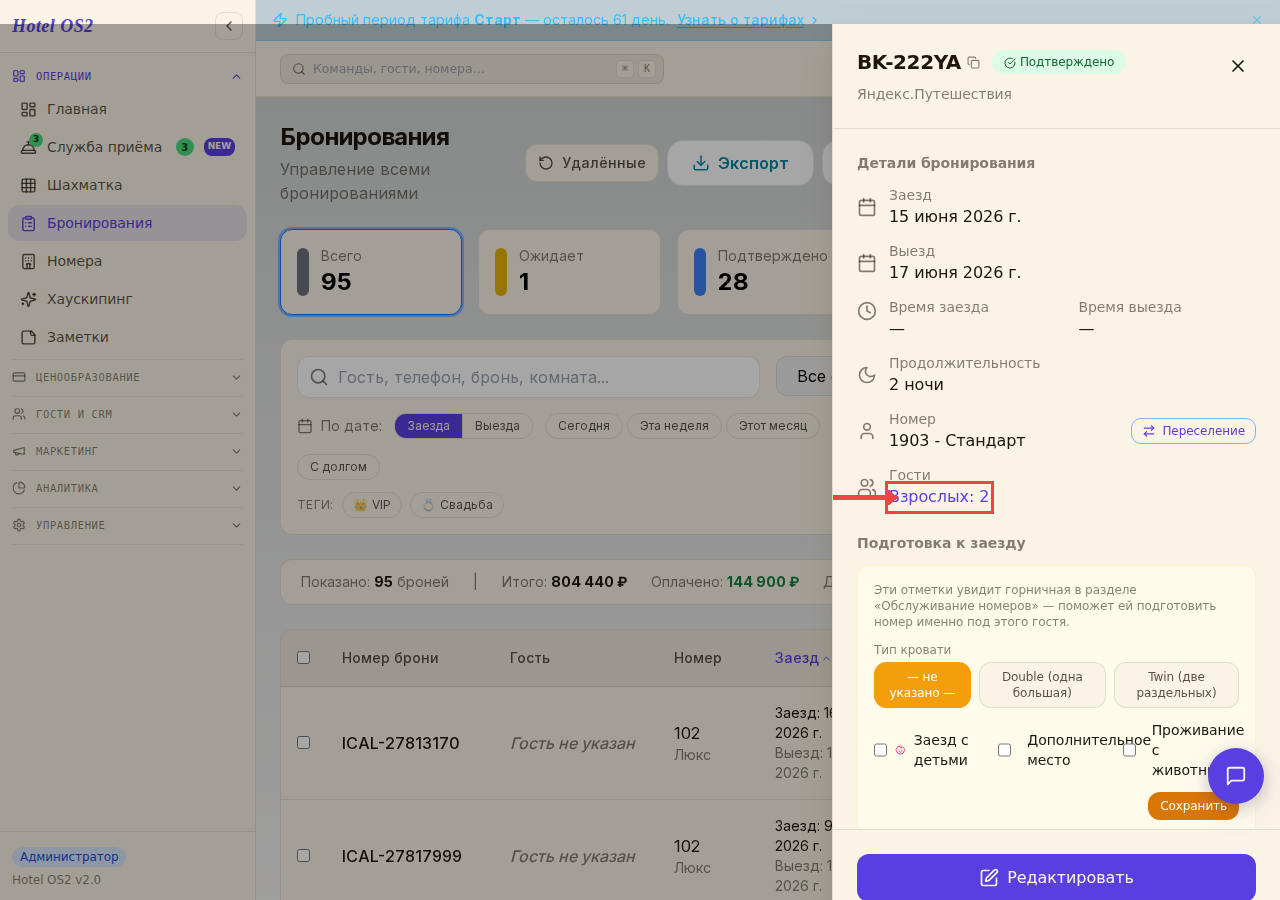Toggle VIP tag filter

coord(372,505)
